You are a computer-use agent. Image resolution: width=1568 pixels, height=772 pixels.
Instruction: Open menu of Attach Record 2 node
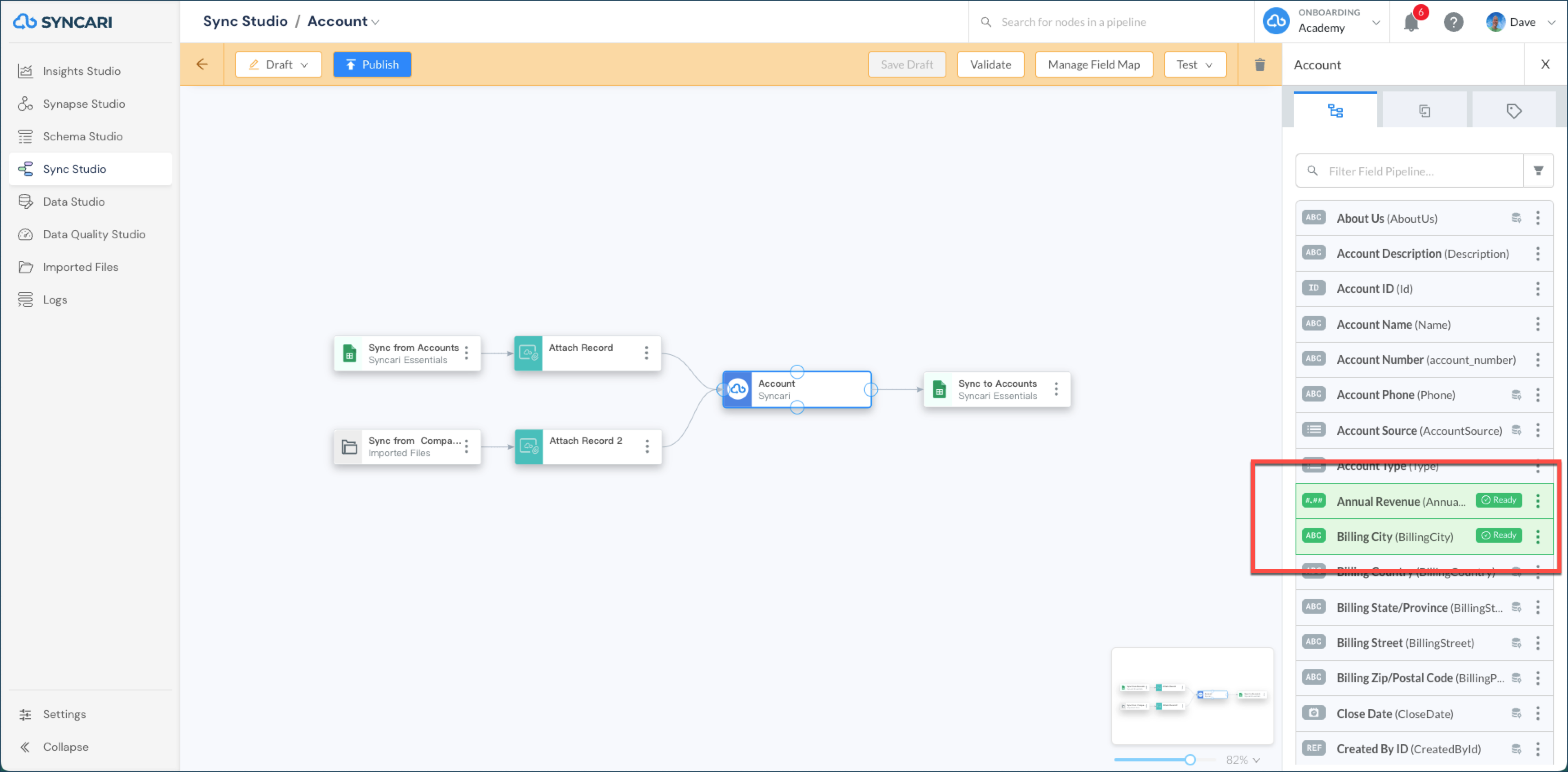(x=647, y=446)
